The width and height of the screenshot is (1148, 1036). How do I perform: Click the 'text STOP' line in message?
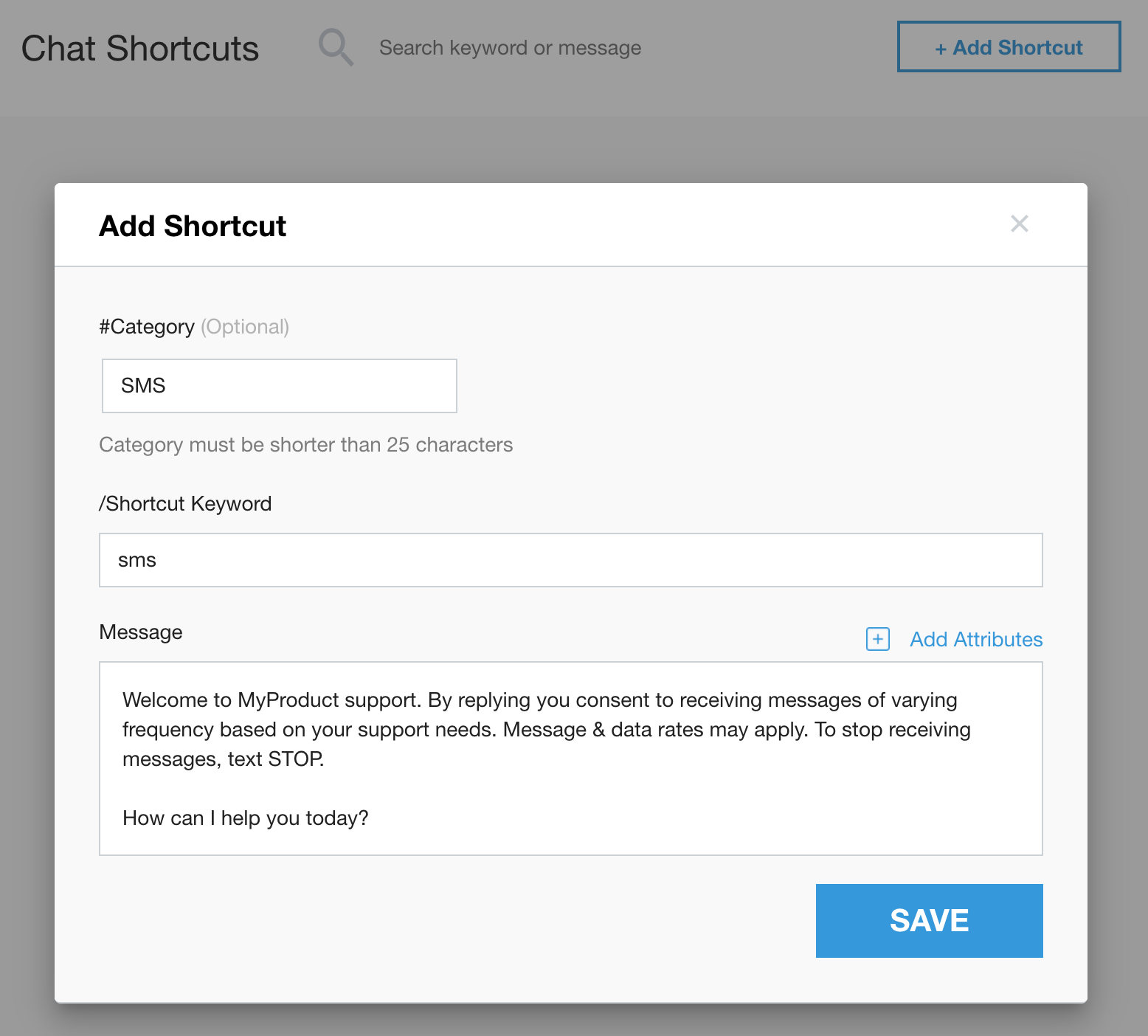coord(223,759)
